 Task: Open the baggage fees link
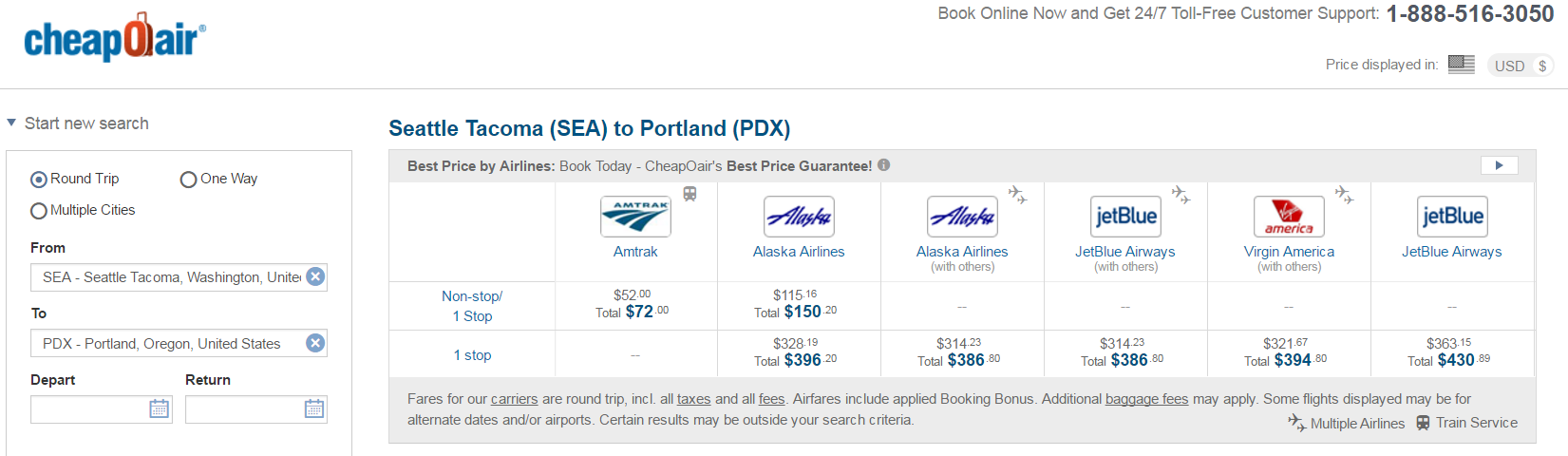(x=1146, y=399)
